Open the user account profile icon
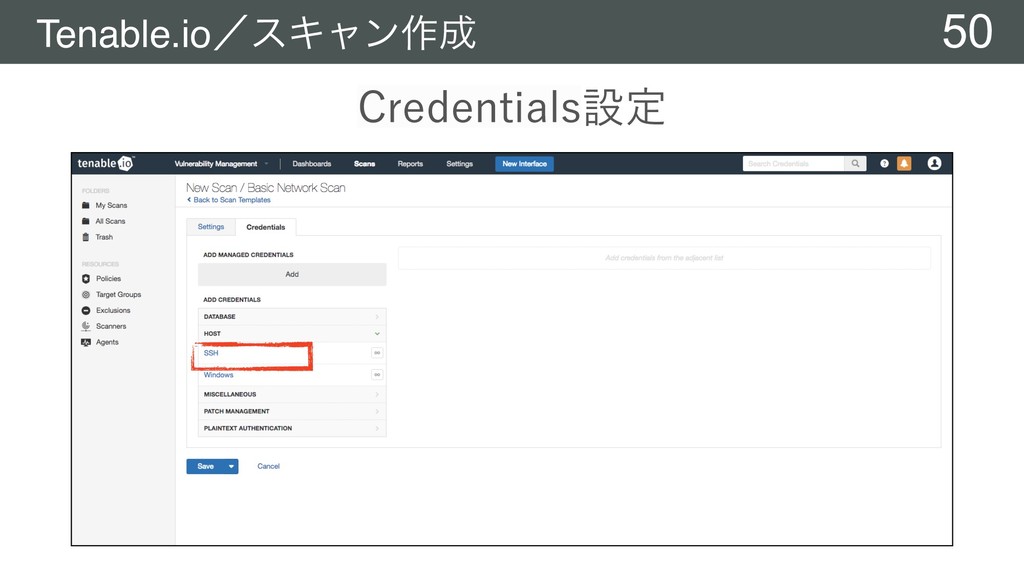Image resolution: width=1024 pixels, height=576 pixels. pos(935,163)
